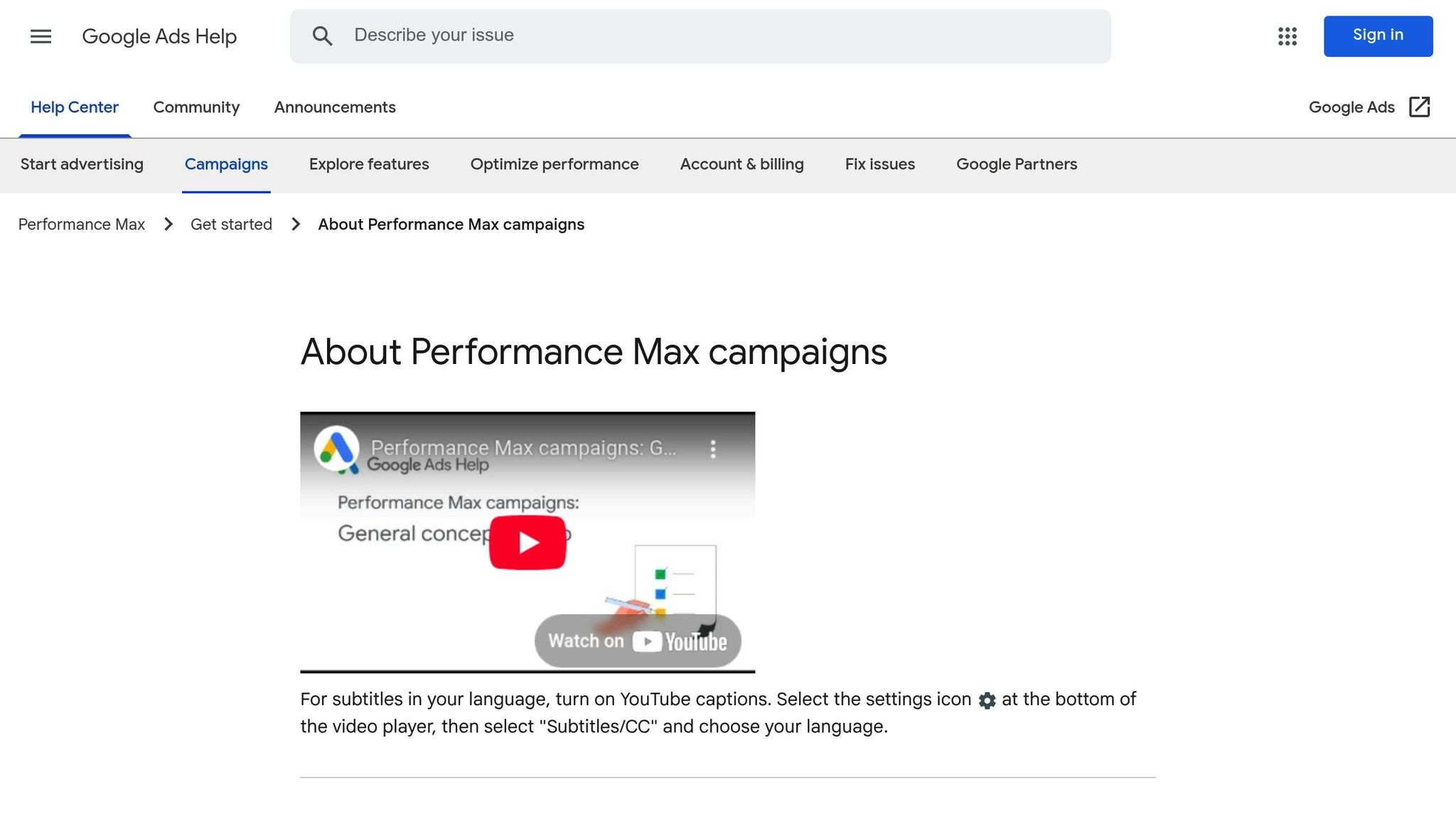Open the Google Ads link
This screenshot has height=819, width=1456.
click(1351, 107)
